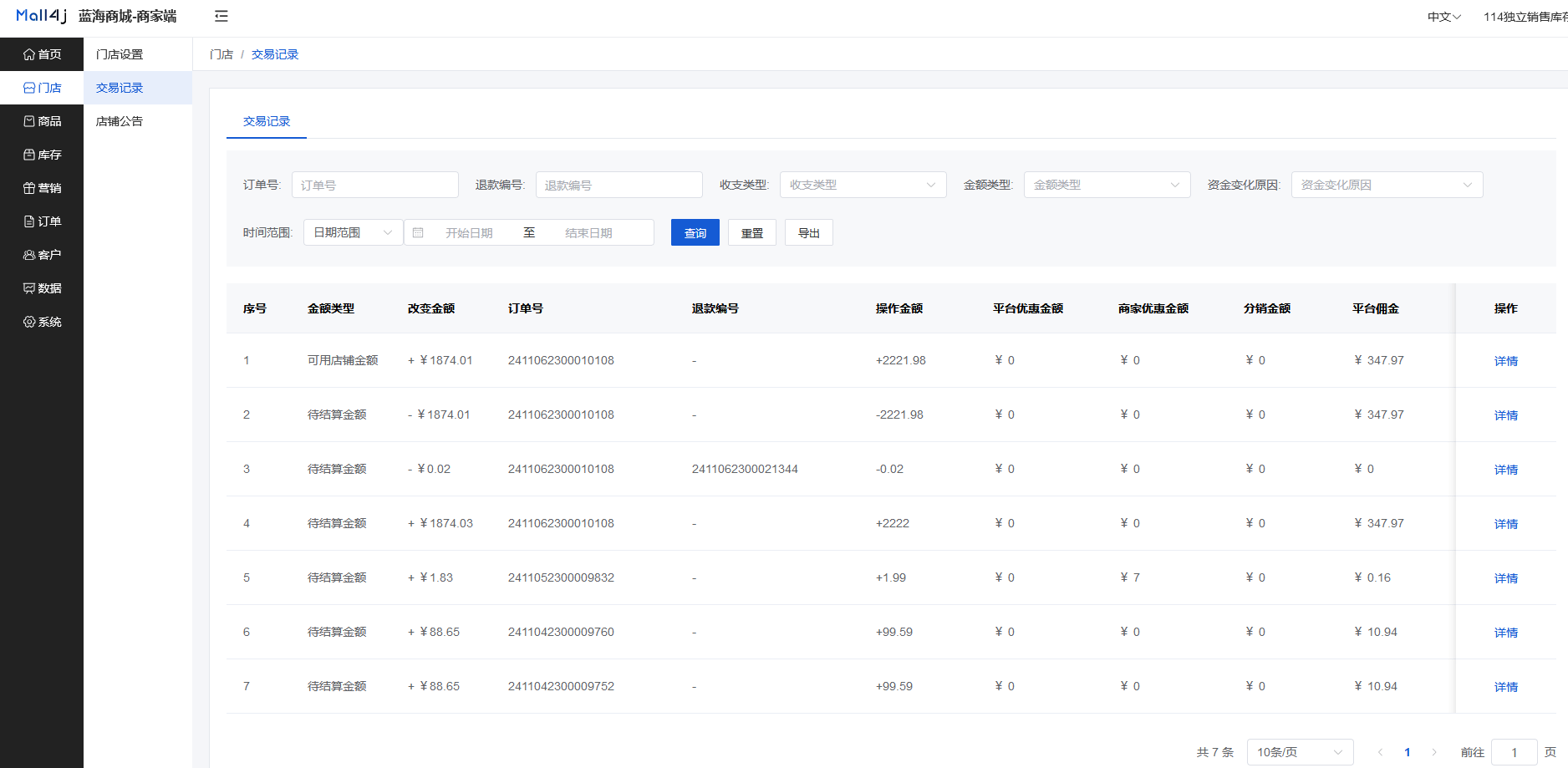The image size is (1568, 768).
Task: Go to 门店设置 submenu
Action: 138,54
